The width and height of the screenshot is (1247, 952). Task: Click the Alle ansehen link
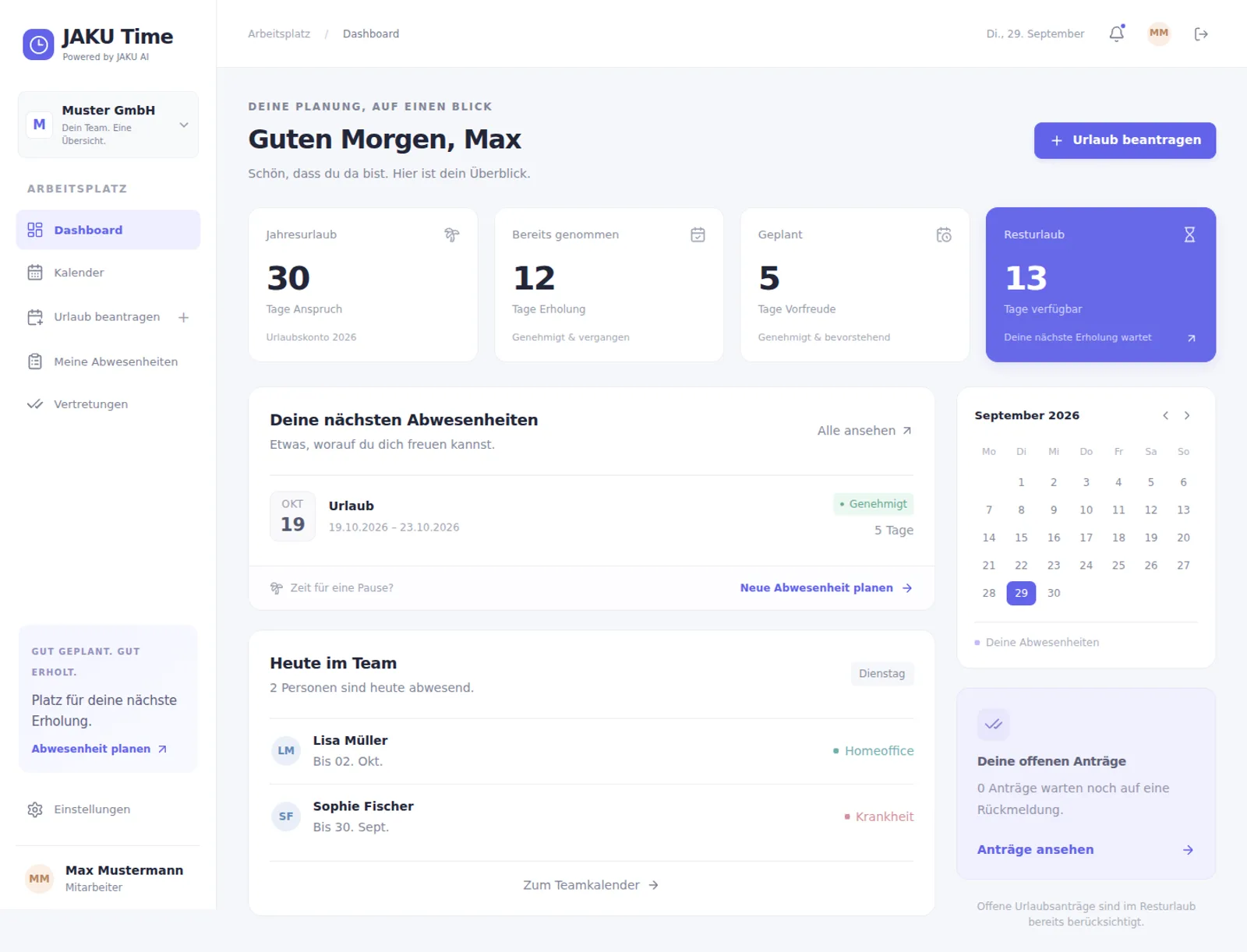[x=864, y=431]
